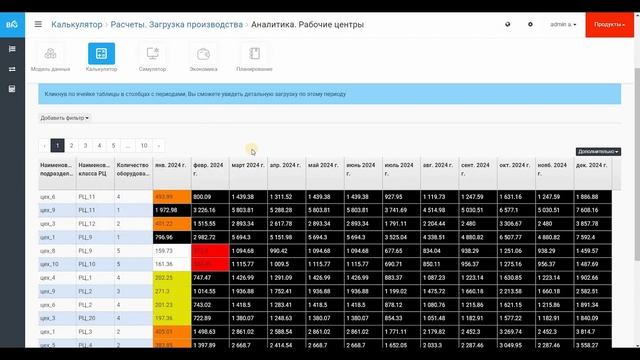Screen dimensions: 640x360
Task: Click the cell with value 1 972.98
Action: [172, 210]
